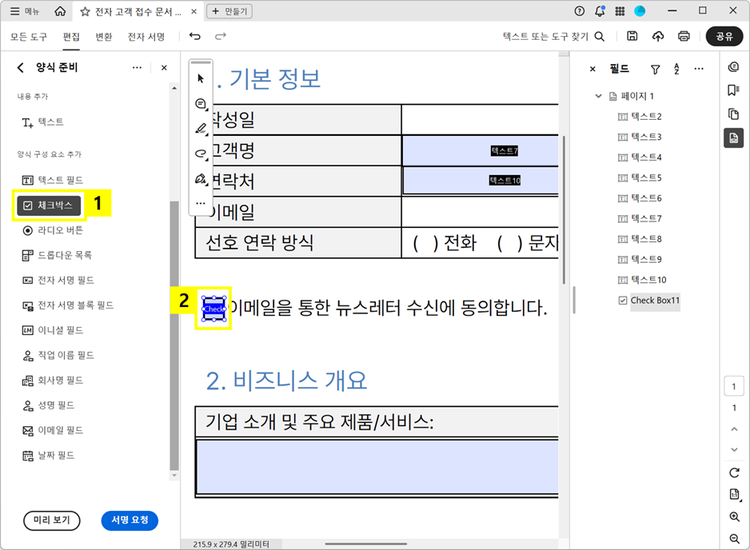Select the 전자 서명 필드 tool
The width and height of the screenshot is (750, 550).
coord(58,280)
